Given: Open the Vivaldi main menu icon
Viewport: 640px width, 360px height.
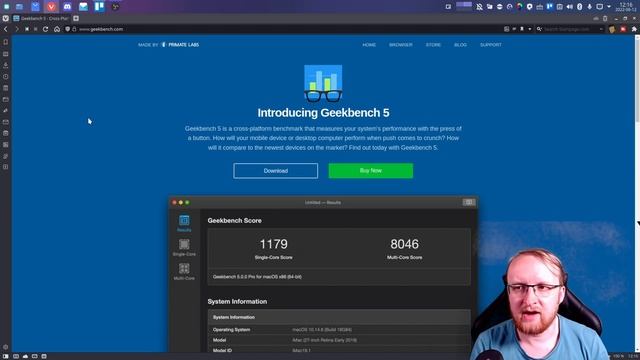Looking at the screenshot, I should 5,18.
